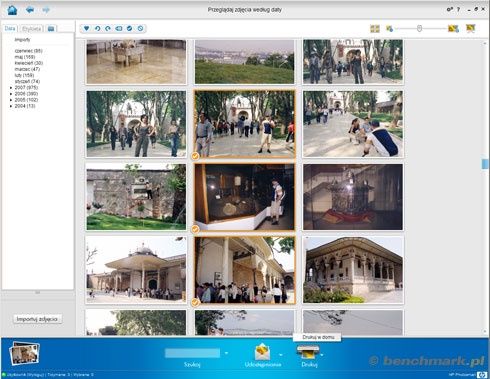The image size is (490, 379).
Task: Select top-row photo of tourists walking from gate
Action: tap(353, 62)
